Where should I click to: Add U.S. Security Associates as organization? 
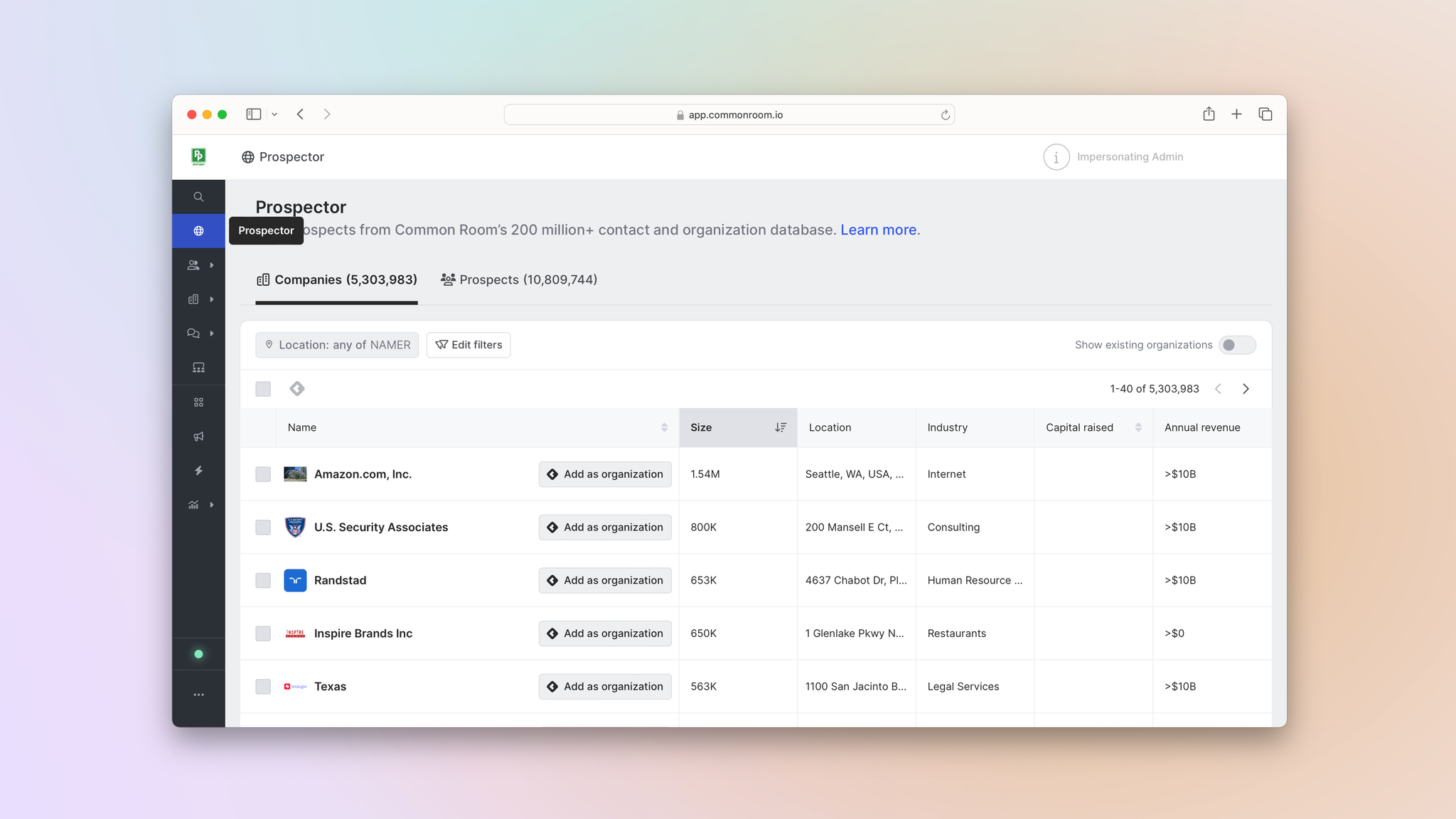(x=605, y=528)
